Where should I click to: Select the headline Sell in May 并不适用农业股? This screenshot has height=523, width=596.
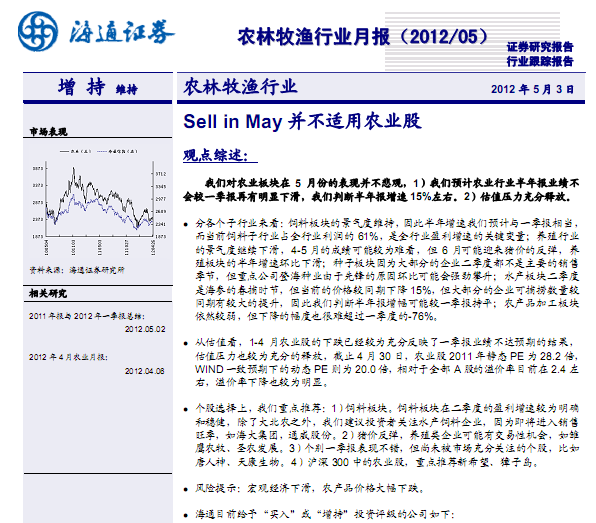coord(303,122)
